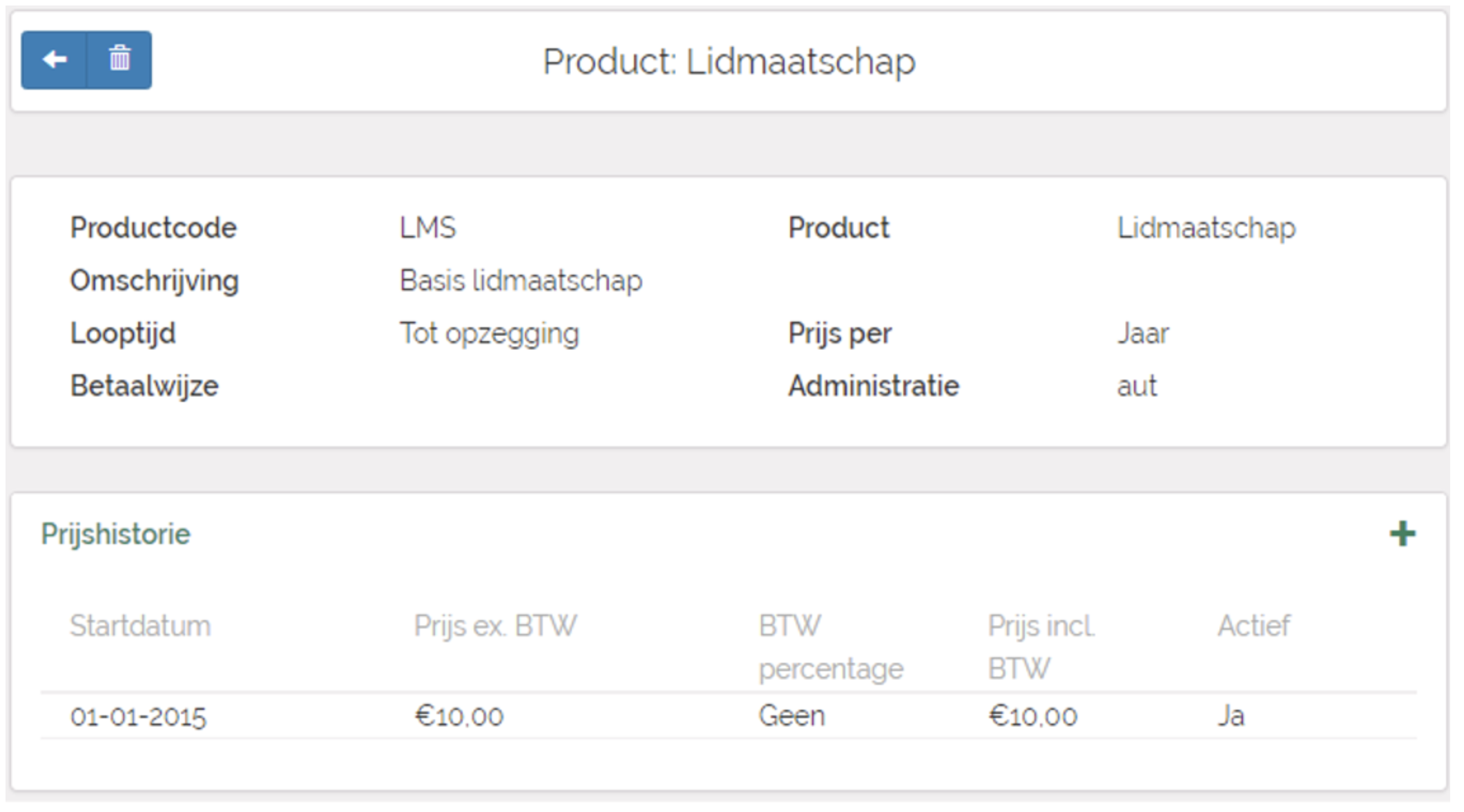
Task: Click the Geen BTW percentage cell
Action: [791, 716]
